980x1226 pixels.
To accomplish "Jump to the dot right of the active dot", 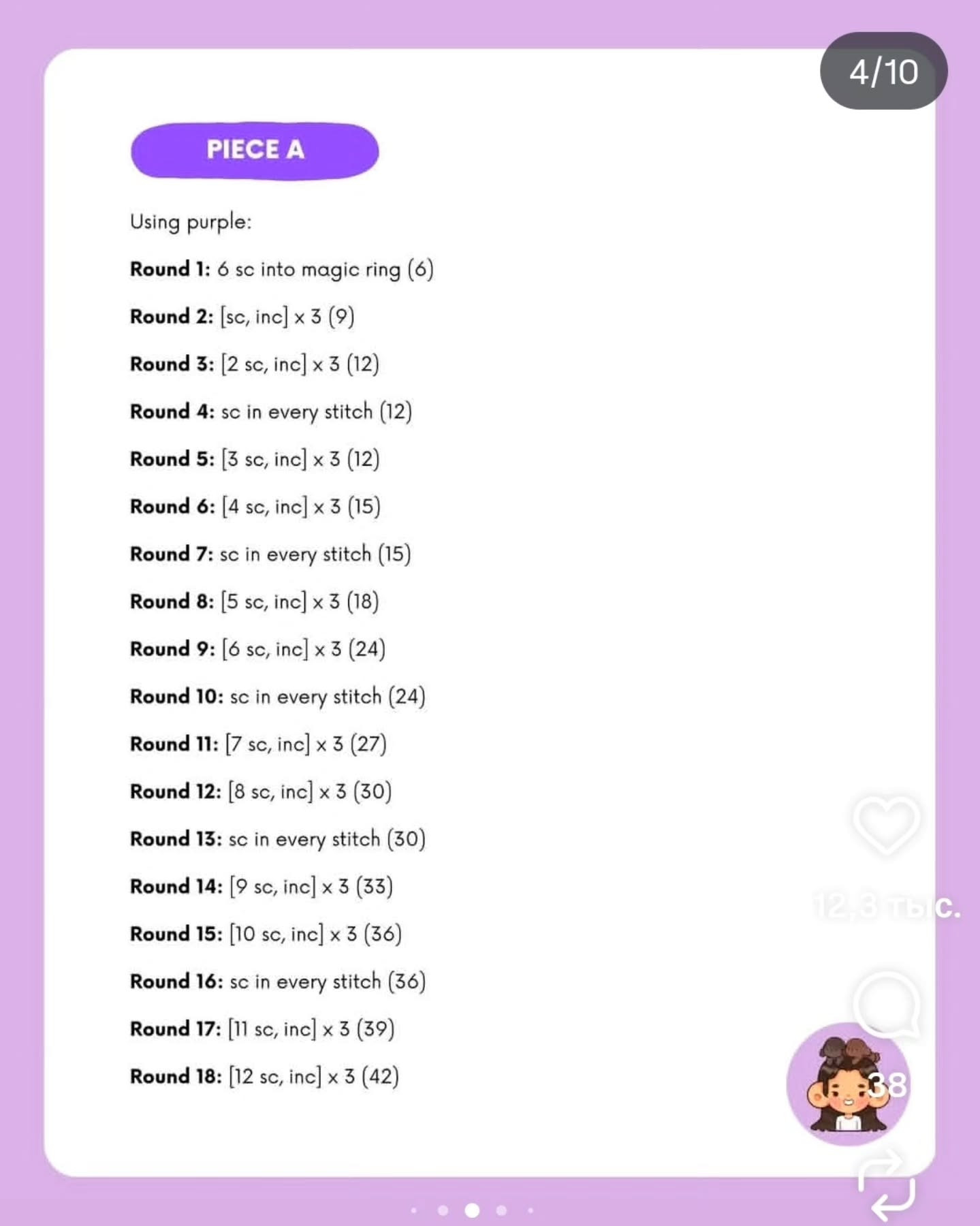I will point(501,1210).
